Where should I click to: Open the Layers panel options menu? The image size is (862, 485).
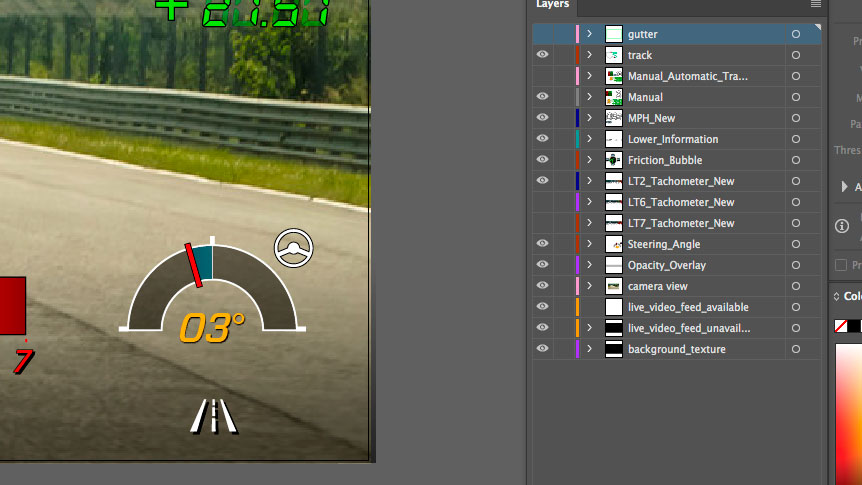(x=815, y=4)
